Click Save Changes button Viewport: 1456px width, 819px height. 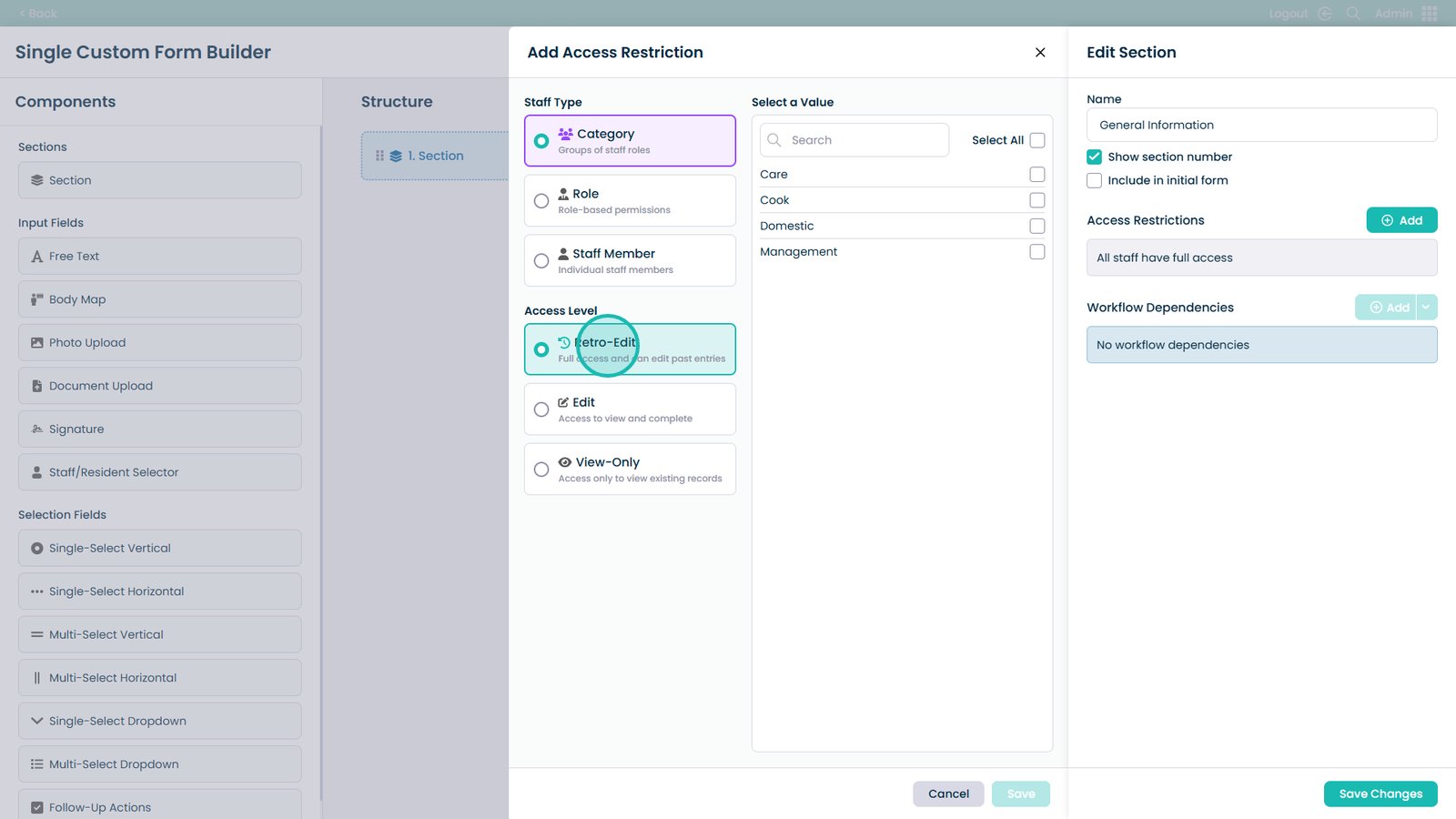[x=1380, y=794]
